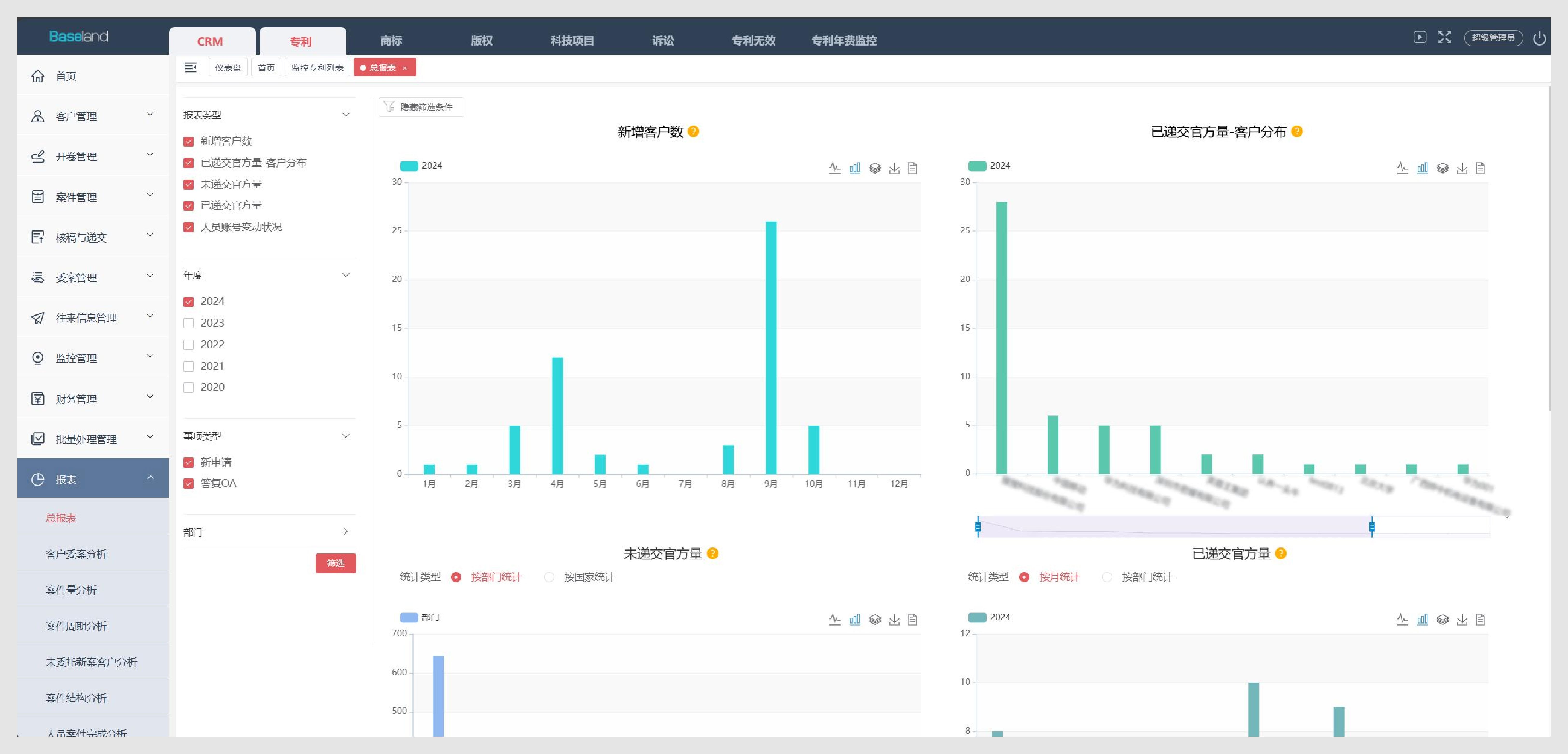The image size is (1568, 754).
Task: Uncheck 人员账号变动状况 report type
Action: [x=189, y=227]
